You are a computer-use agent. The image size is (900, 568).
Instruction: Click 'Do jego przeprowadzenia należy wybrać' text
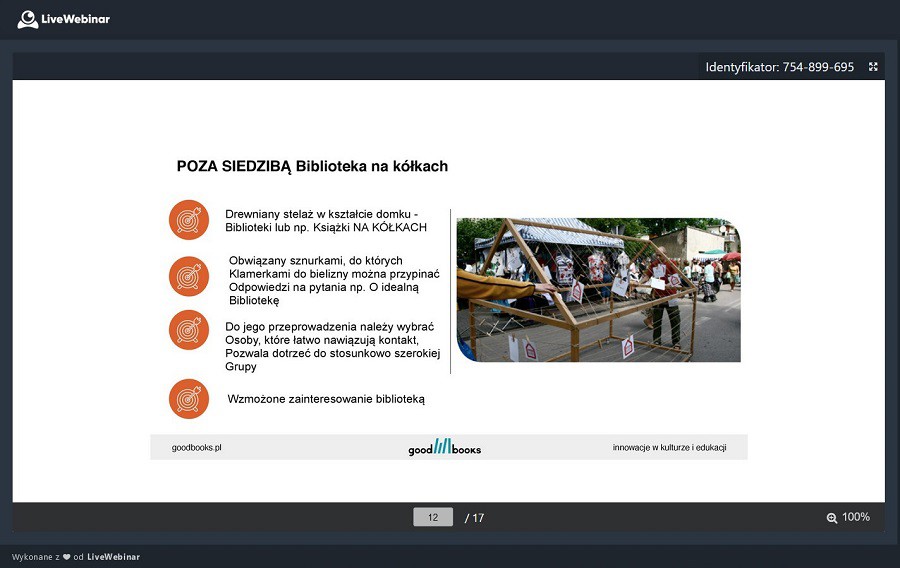pyautogui.click(x=329, y=326)
